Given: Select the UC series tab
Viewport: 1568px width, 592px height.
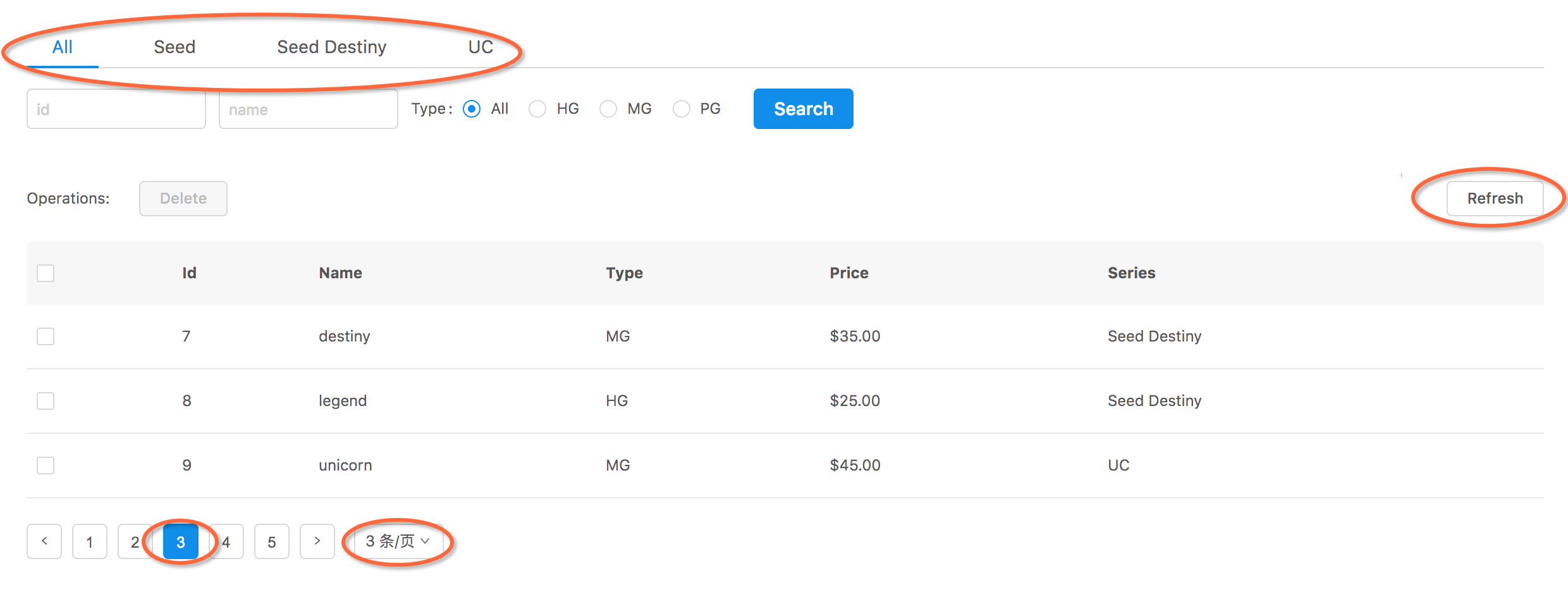Looking at the screenshot, I should click(x=481, y=47).
